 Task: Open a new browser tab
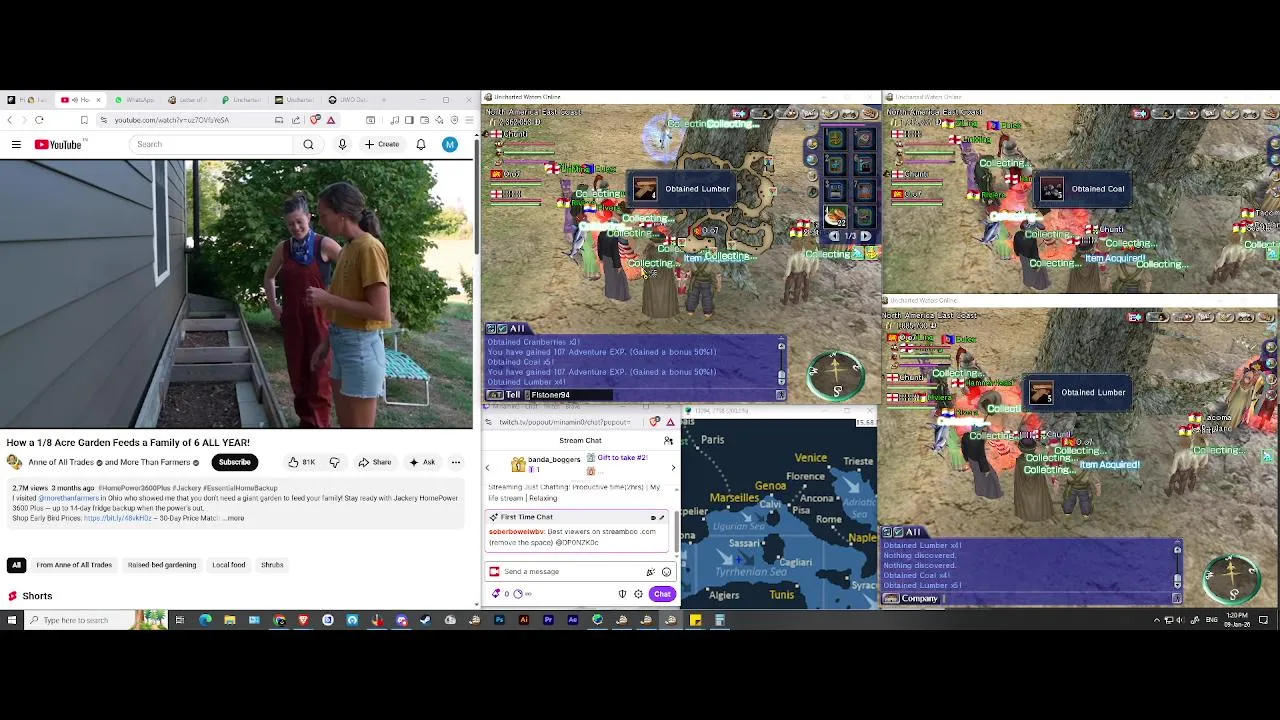tap(382, 100)
